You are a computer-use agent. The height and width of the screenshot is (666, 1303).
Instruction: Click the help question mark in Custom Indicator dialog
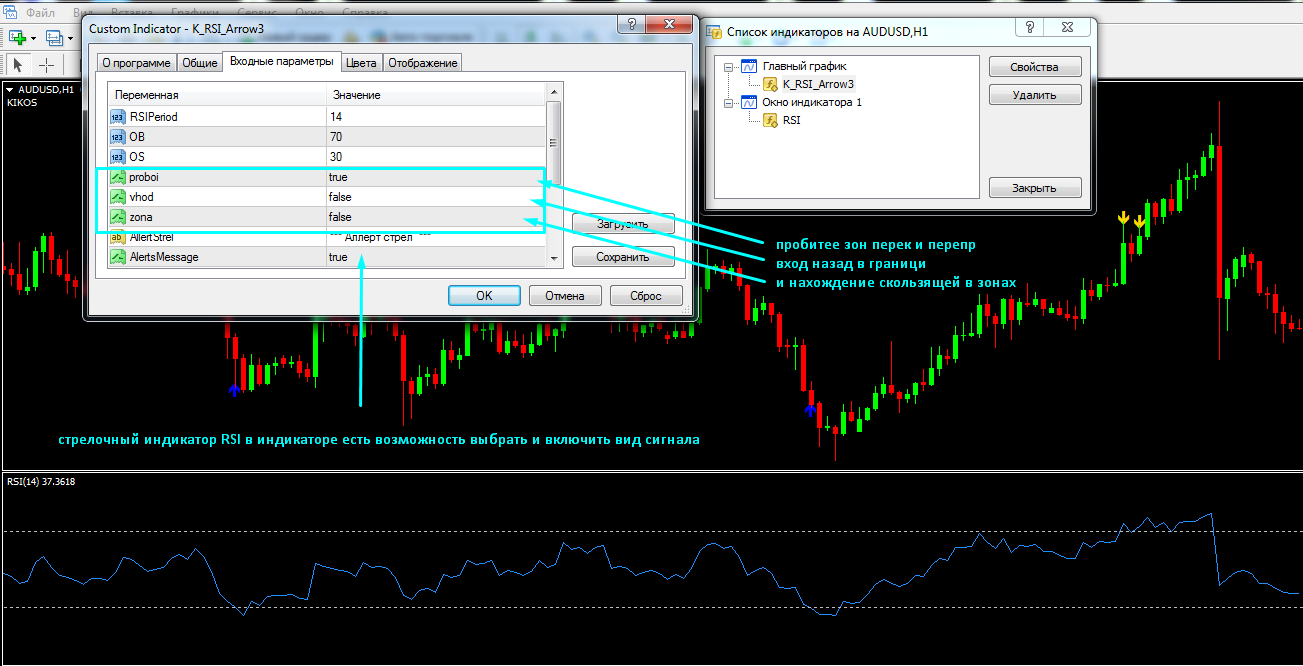tap(628, 28)
